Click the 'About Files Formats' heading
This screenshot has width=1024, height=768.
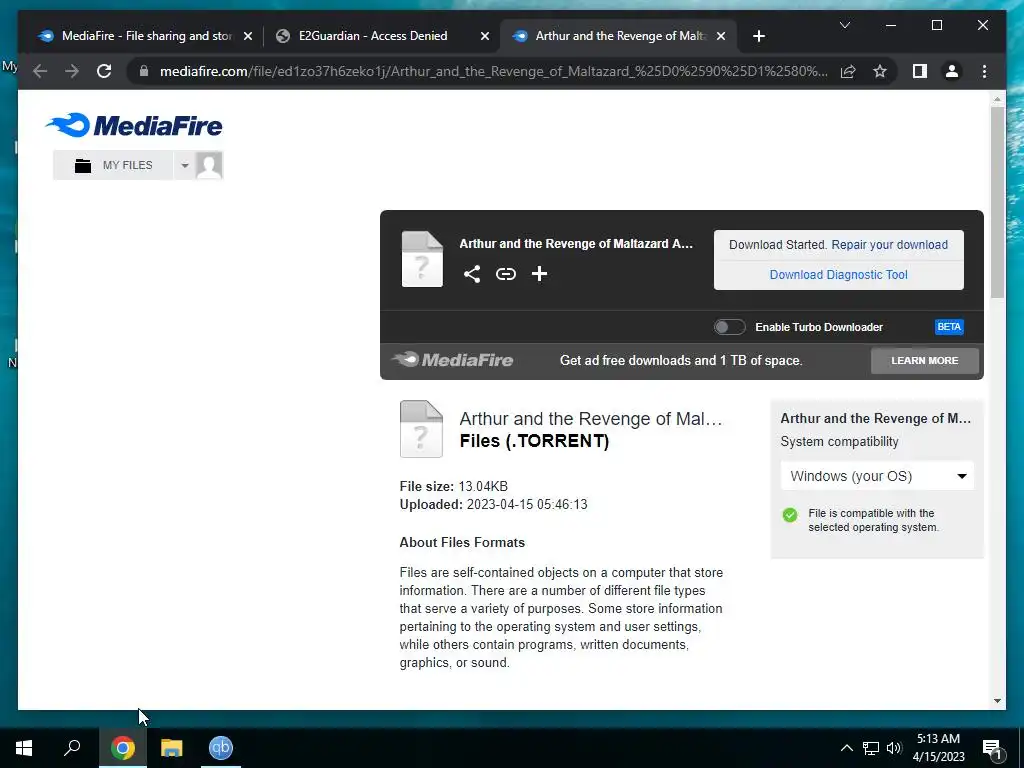[462, 543]
